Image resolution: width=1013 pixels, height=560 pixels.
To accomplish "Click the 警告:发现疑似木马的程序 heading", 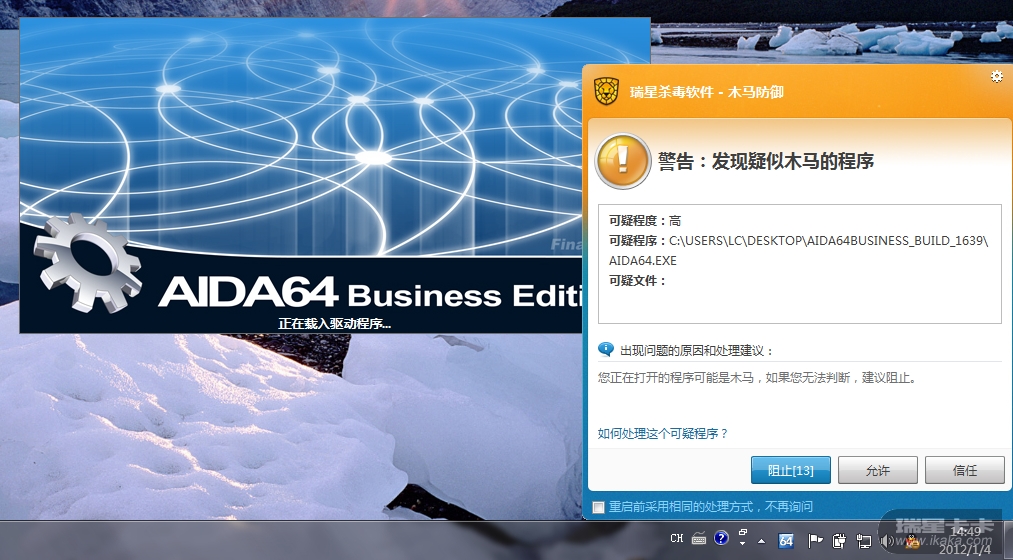I will click(x=766, y=161).
